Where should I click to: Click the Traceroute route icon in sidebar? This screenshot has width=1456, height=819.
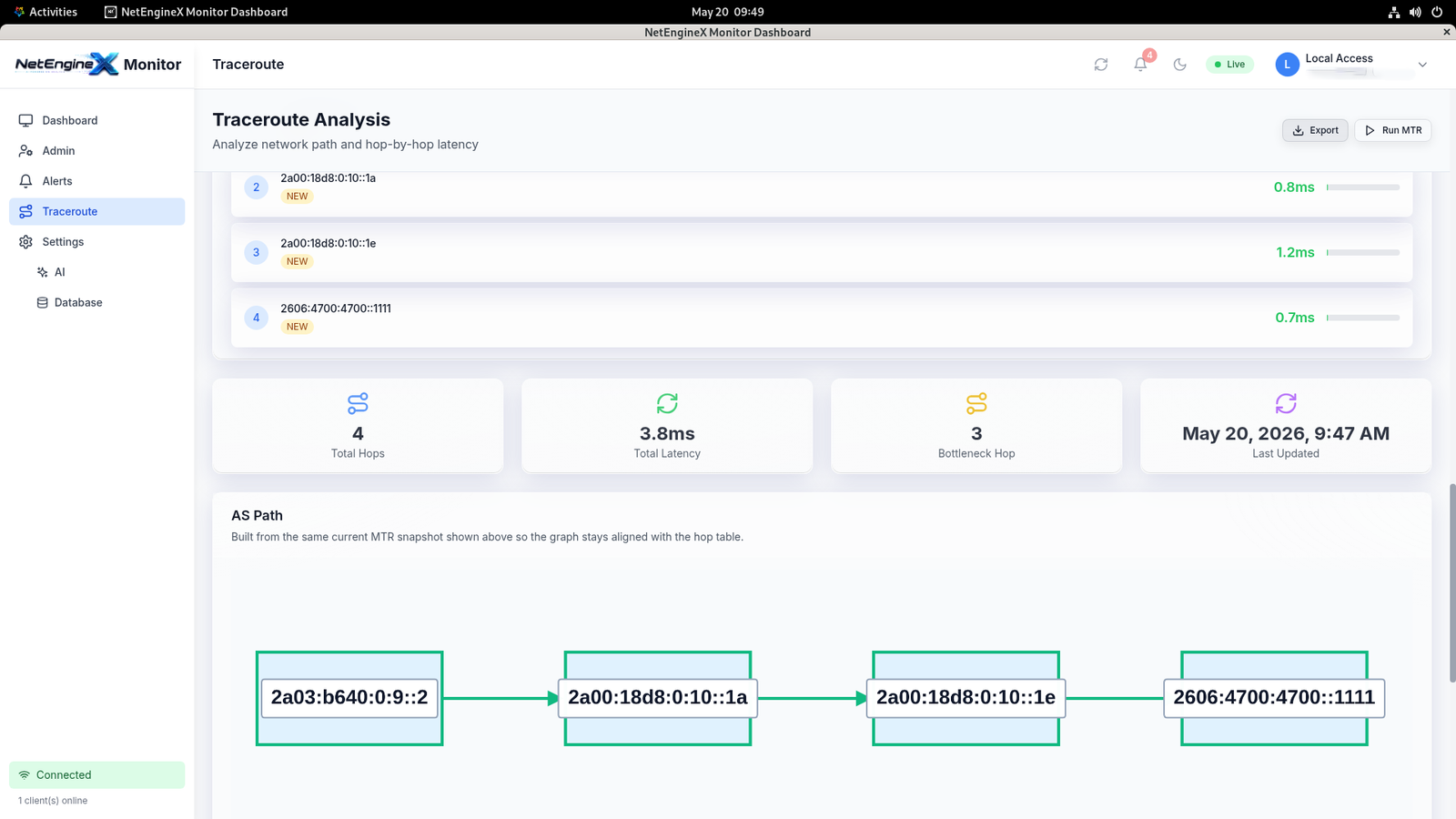pos(25,211)
